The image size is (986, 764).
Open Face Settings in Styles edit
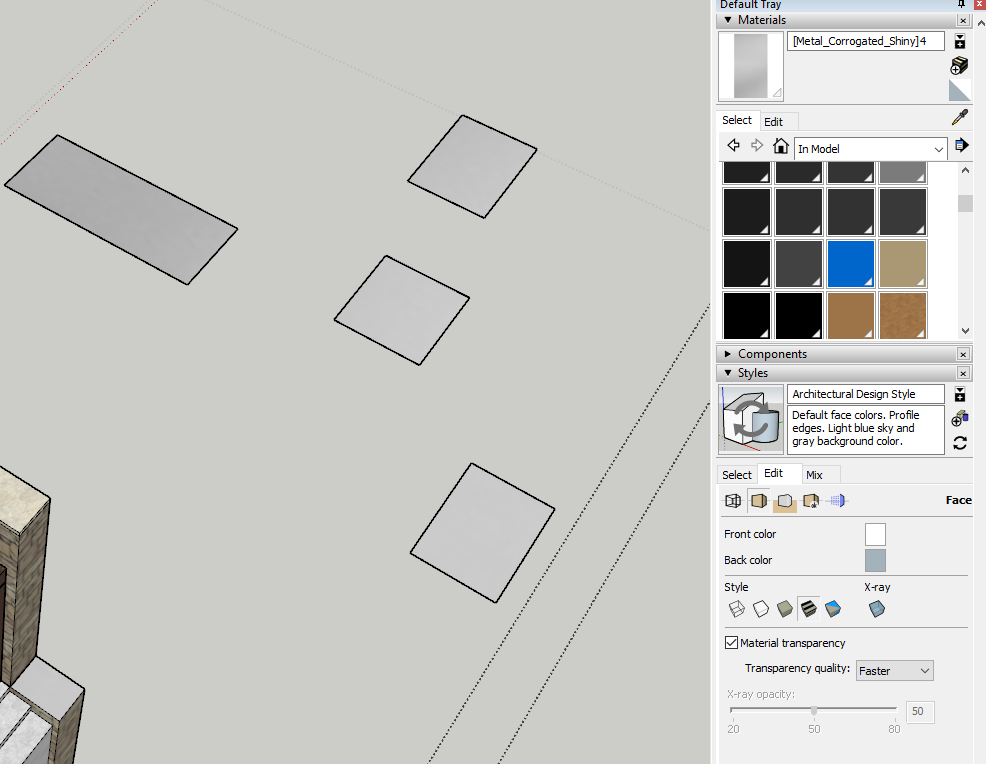pos(759,501)
